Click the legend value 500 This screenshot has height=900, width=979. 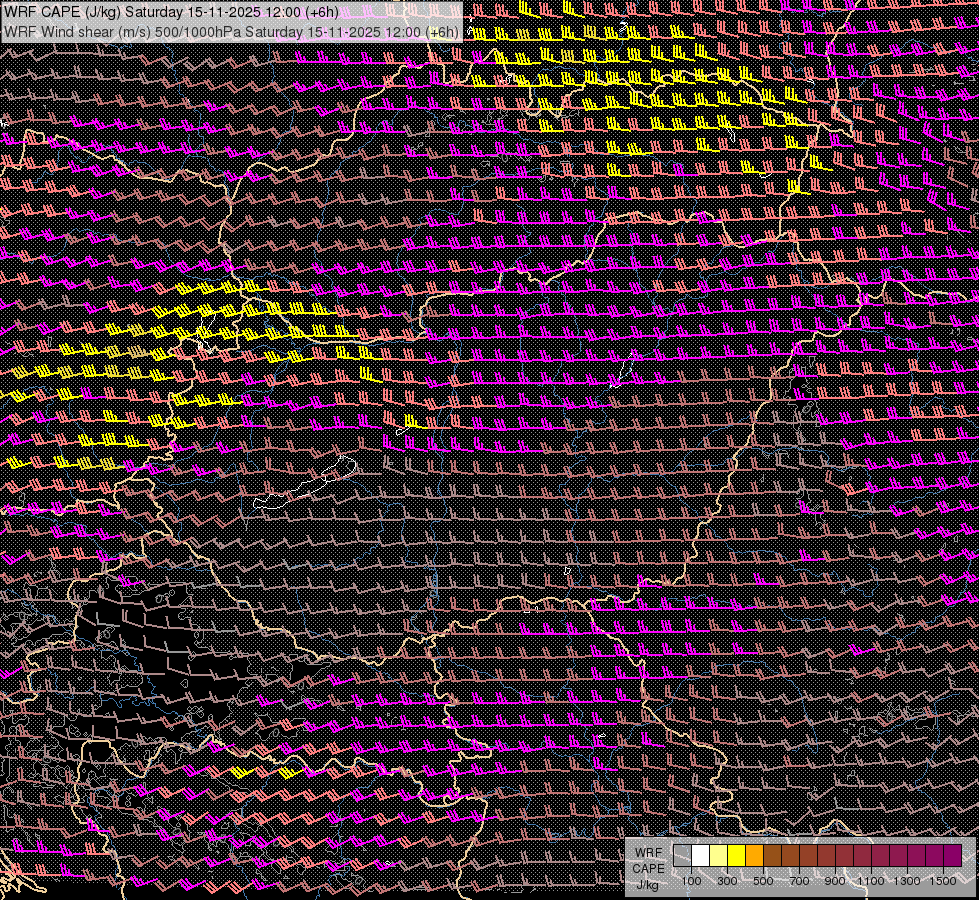(763, 881)
